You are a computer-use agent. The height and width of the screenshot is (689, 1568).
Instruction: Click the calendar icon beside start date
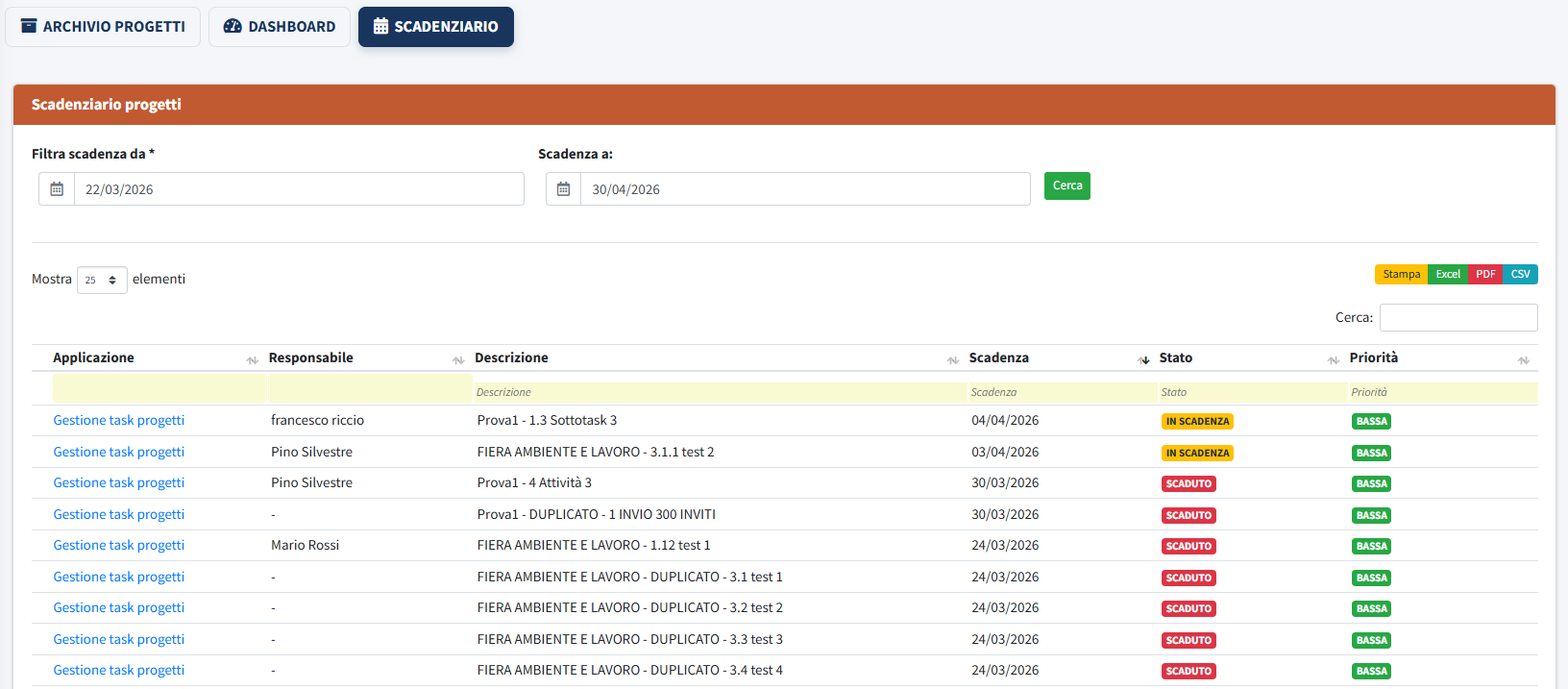[57, 189]
